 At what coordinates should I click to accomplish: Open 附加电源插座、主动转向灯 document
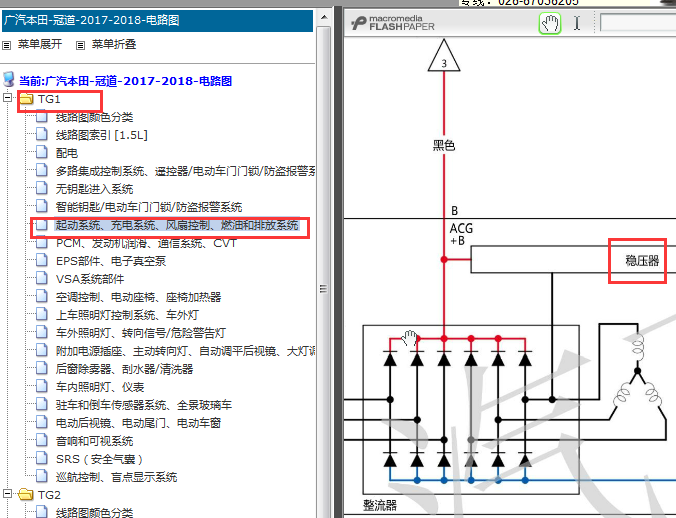pos(185,351)
